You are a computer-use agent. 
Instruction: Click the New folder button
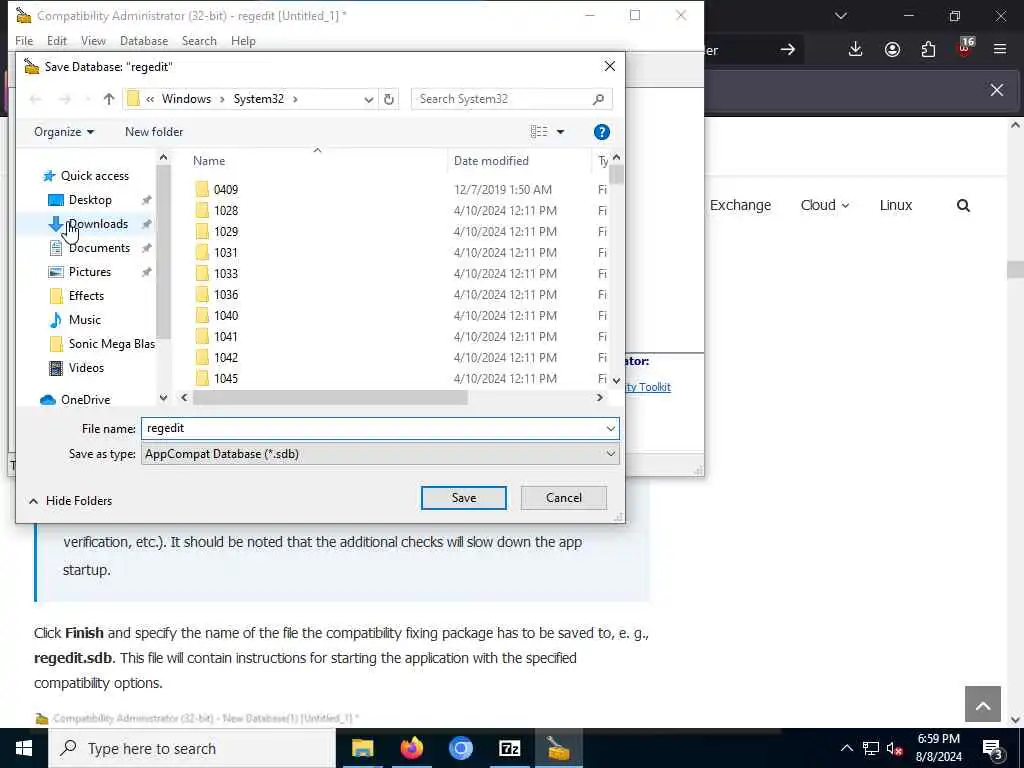tap(154, 132)
